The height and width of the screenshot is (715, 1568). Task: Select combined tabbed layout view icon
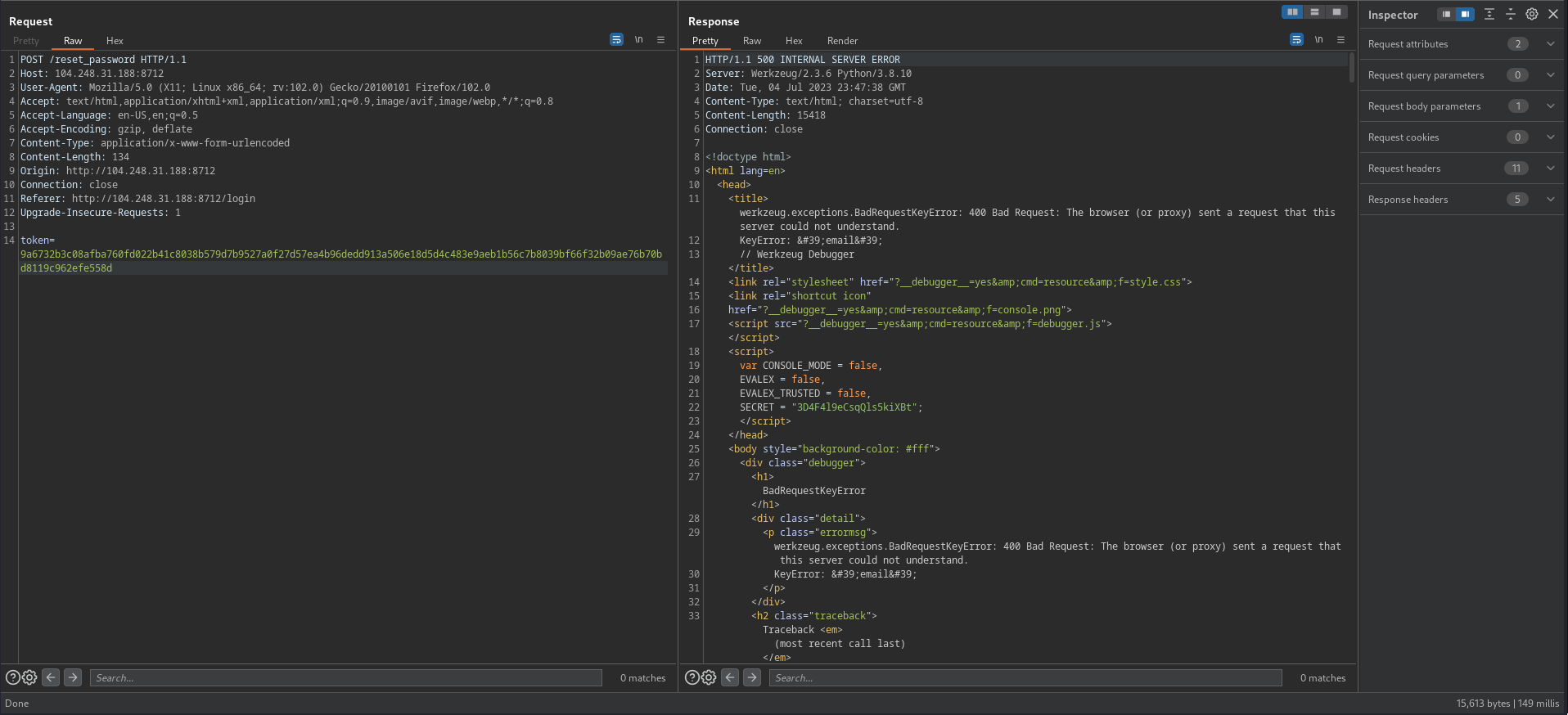(x=1336, y=12)
